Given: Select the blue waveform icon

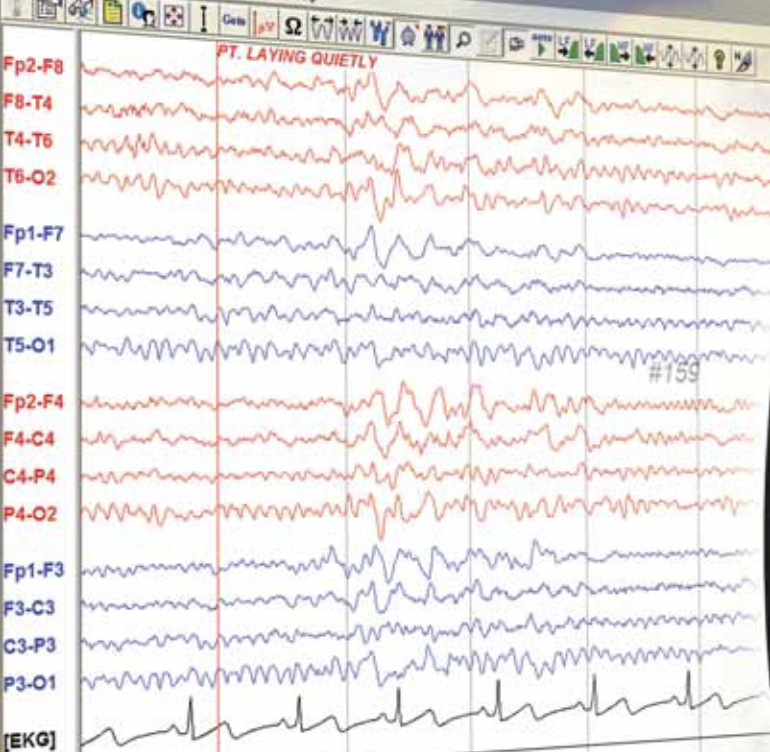Looking at the screenshot, I should pos(380,33).
